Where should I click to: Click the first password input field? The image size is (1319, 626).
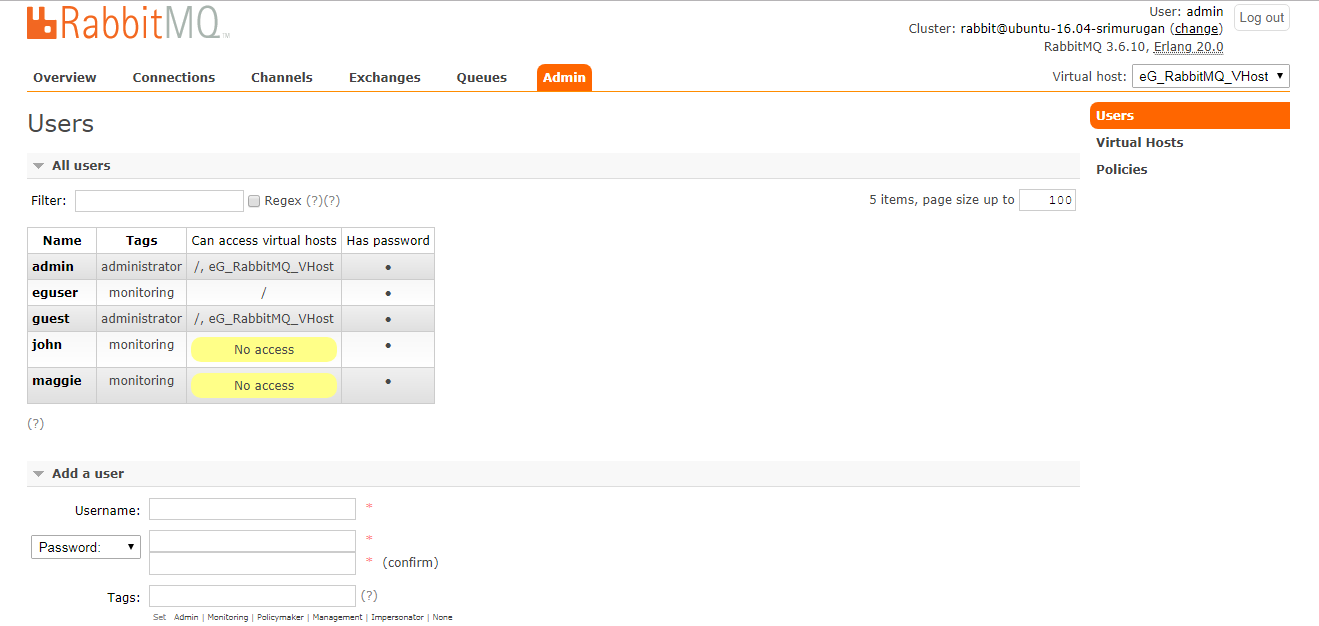tap(252, 541)
